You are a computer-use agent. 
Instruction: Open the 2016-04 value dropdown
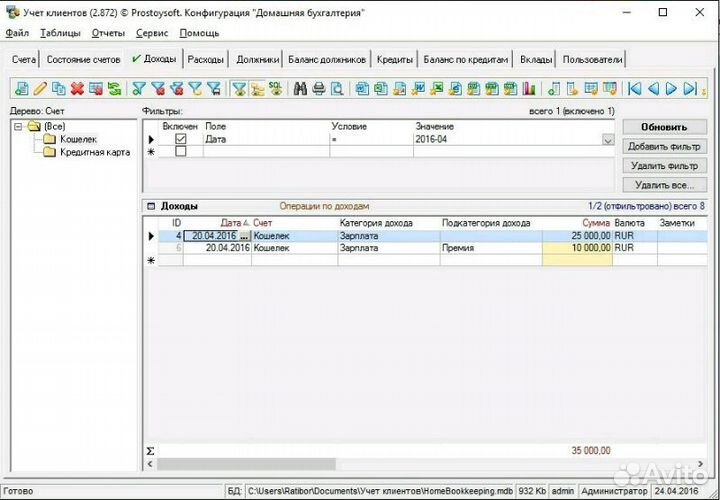(608, 141)
